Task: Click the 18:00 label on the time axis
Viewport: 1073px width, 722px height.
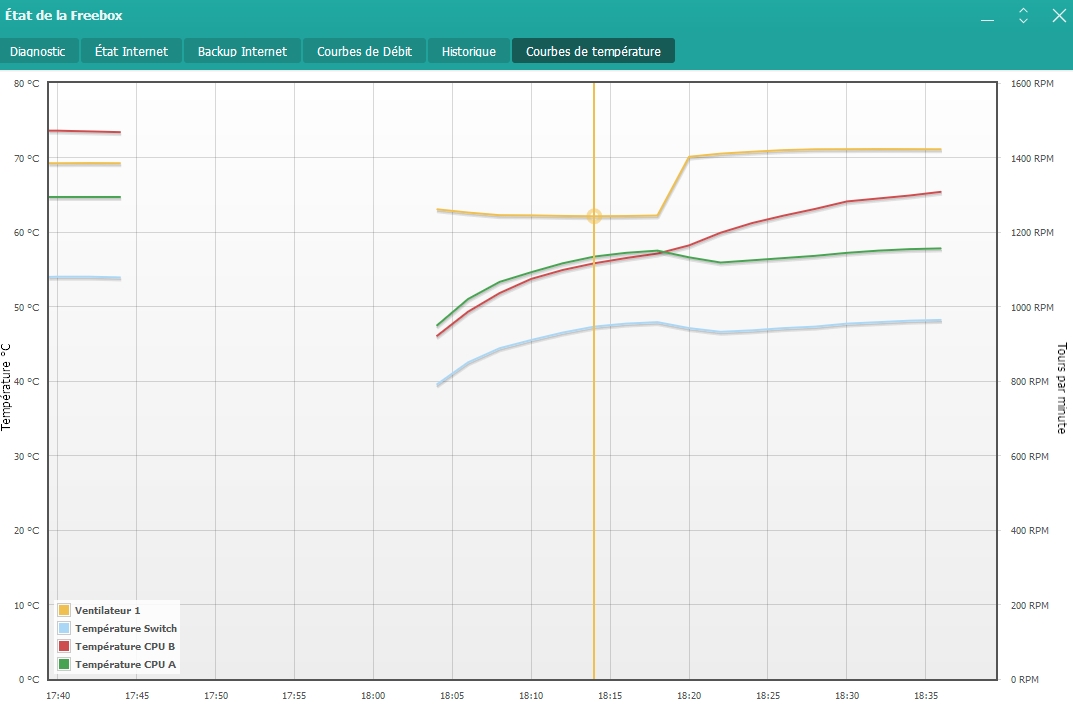Action: (x=373, y=694)
